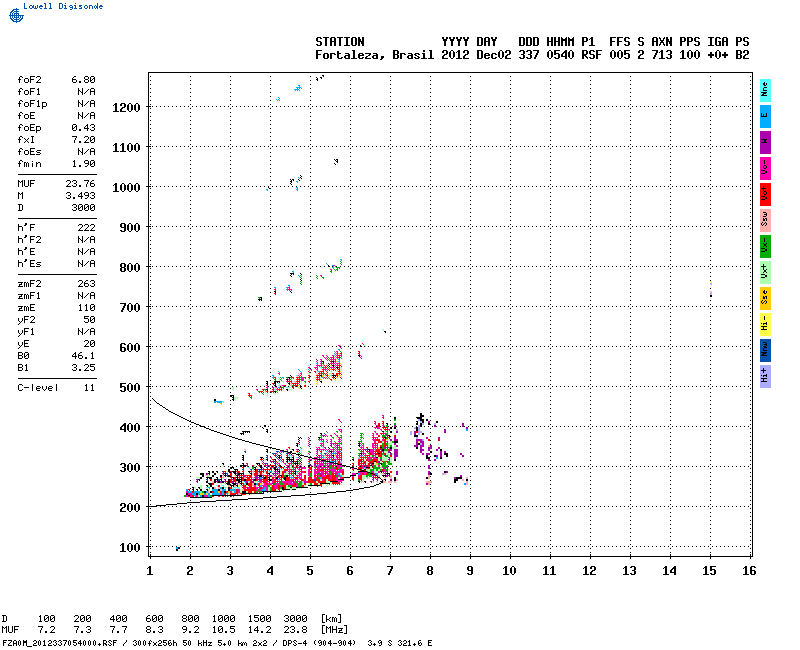Select the blue E legend swatch
The width and height of the screenshot is (800, 650).
(765, 116)
